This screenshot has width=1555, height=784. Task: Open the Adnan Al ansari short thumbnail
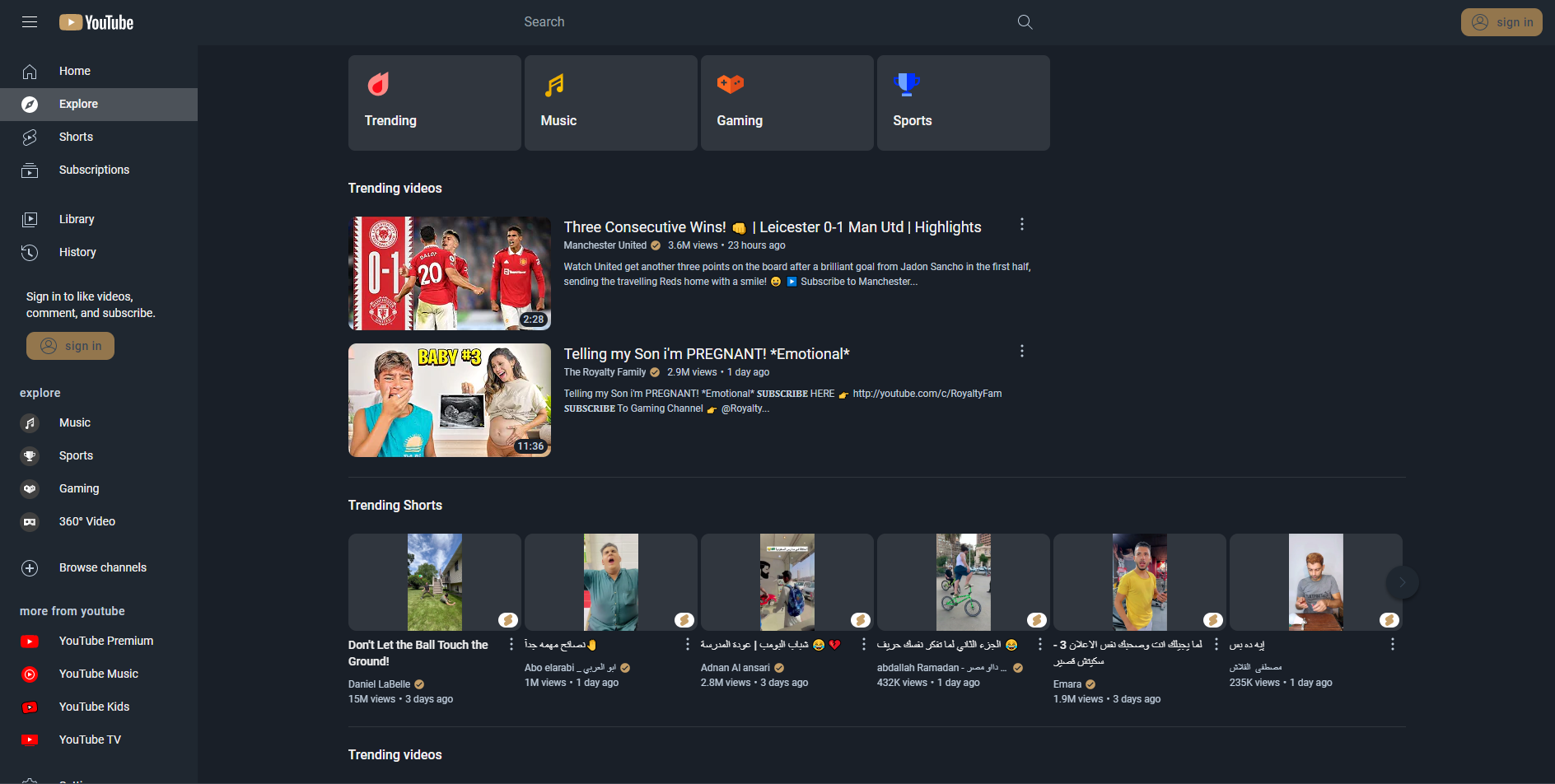tap(787, 582)
